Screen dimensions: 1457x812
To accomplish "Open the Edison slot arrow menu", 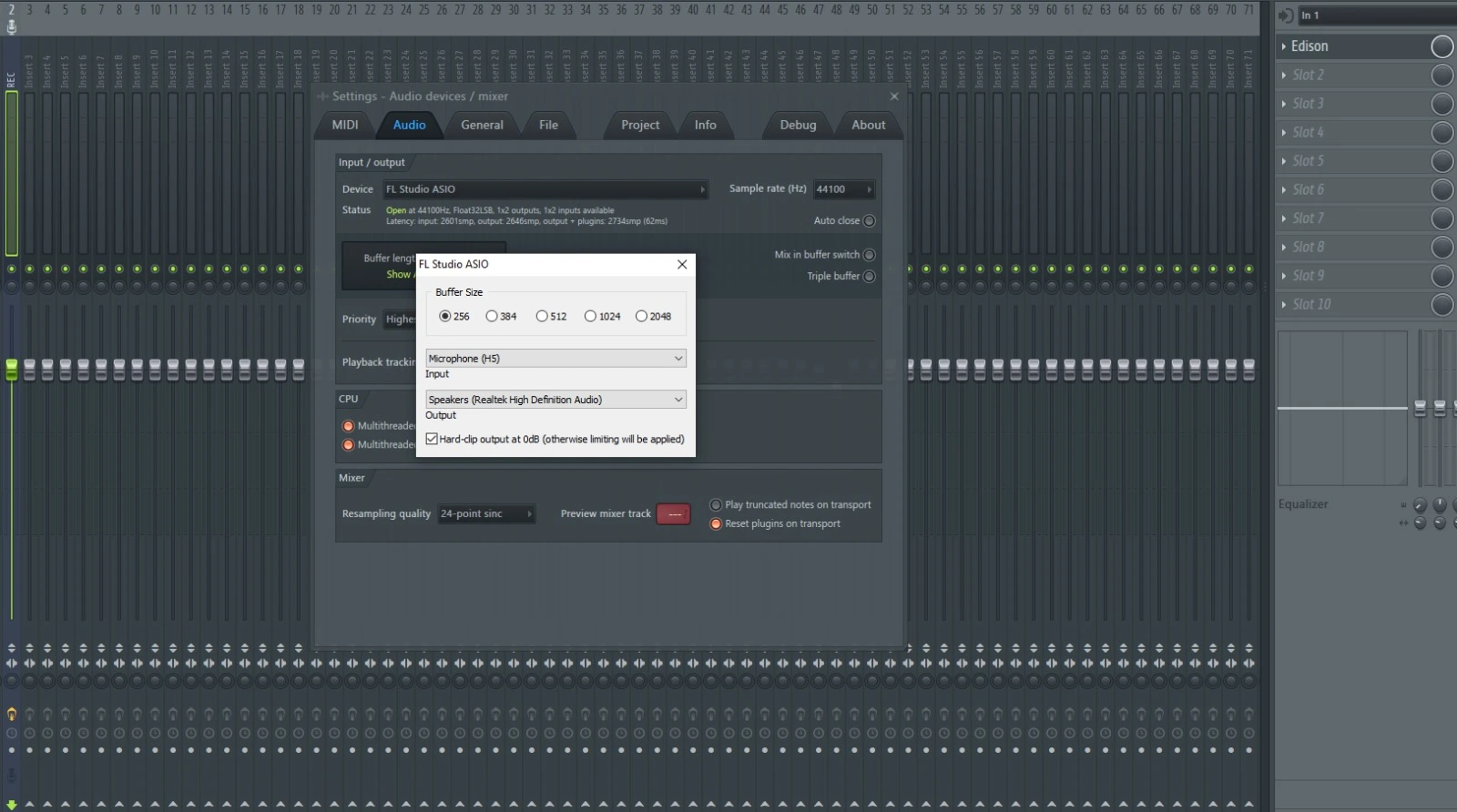I will 1284,46.
